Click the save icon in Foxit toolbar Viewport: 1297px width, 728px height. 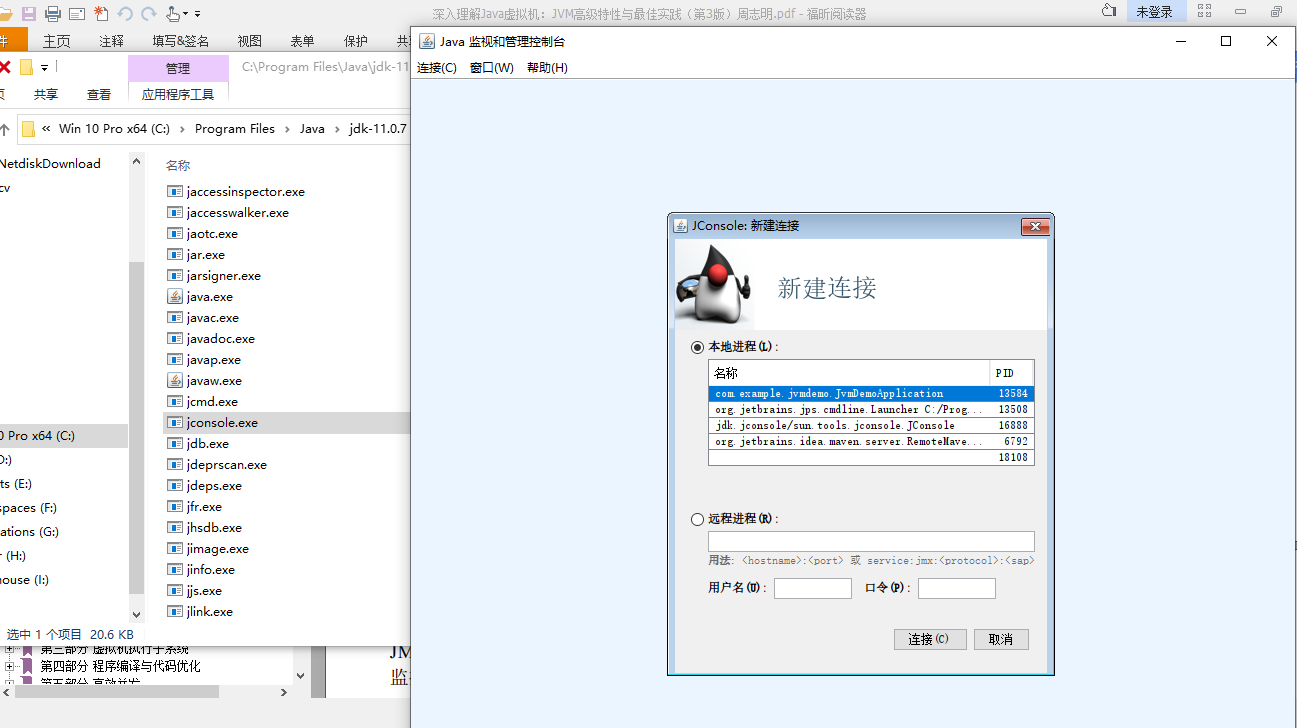[29, 14]
